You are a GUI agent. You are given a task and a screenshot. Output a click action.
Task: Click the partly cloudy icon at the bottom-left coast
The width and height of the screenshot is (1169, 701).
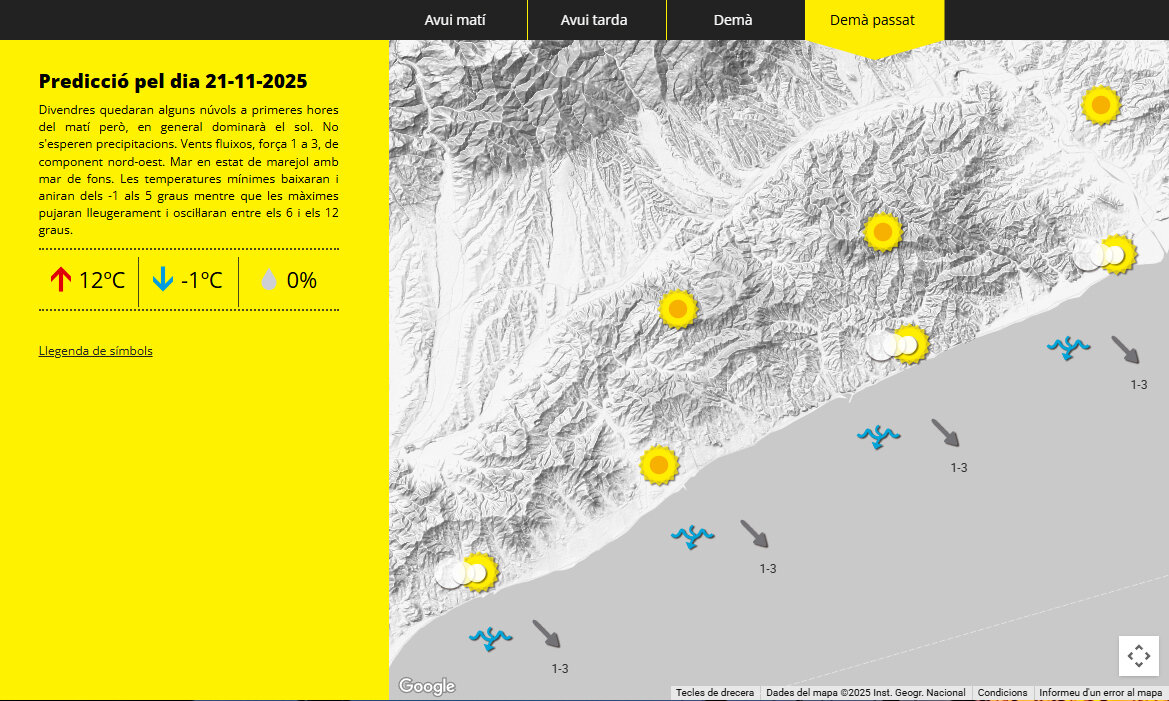point(467,573)
